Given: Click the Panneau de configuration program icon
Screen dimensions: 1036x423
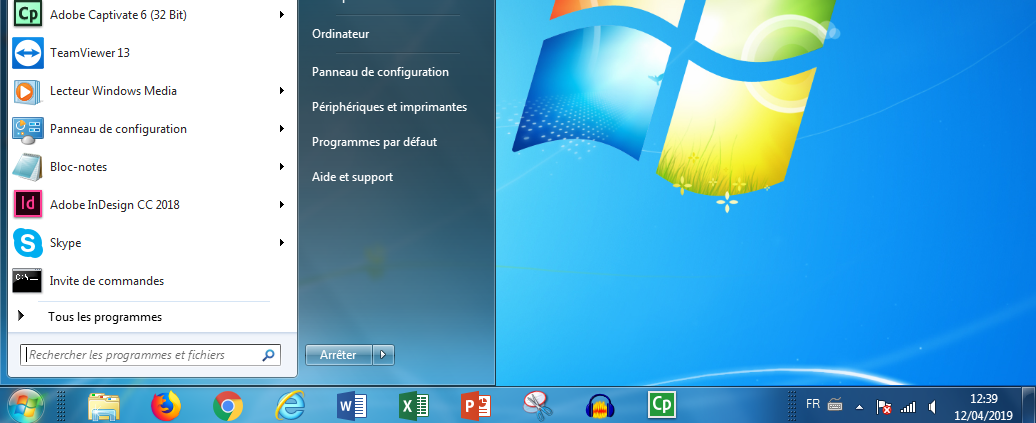Looking at the screenshot, I should [x=28, y=129].
